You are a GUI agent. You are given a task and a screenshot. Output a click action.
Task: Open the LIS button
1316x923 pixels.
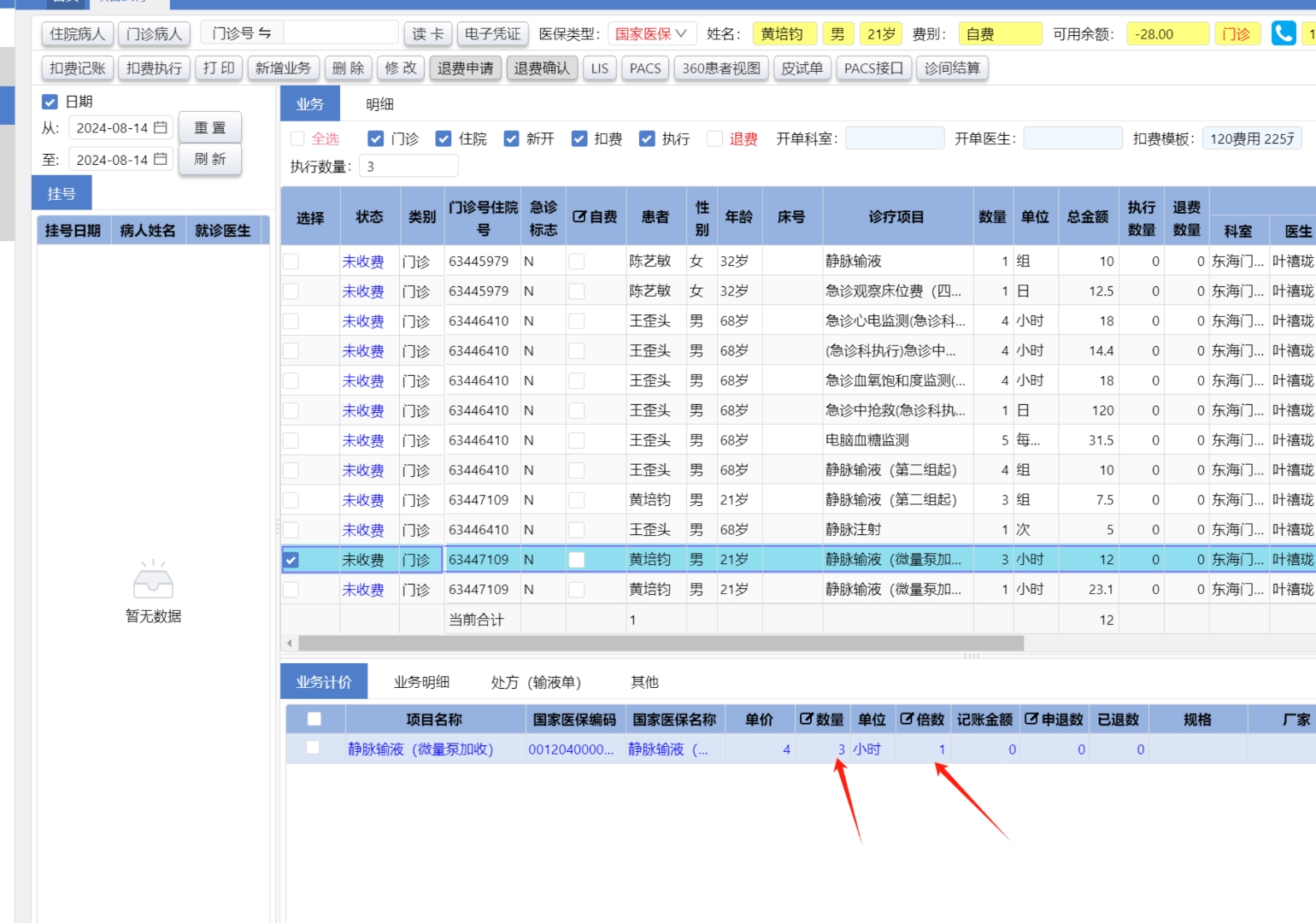[x=600, y=68]
